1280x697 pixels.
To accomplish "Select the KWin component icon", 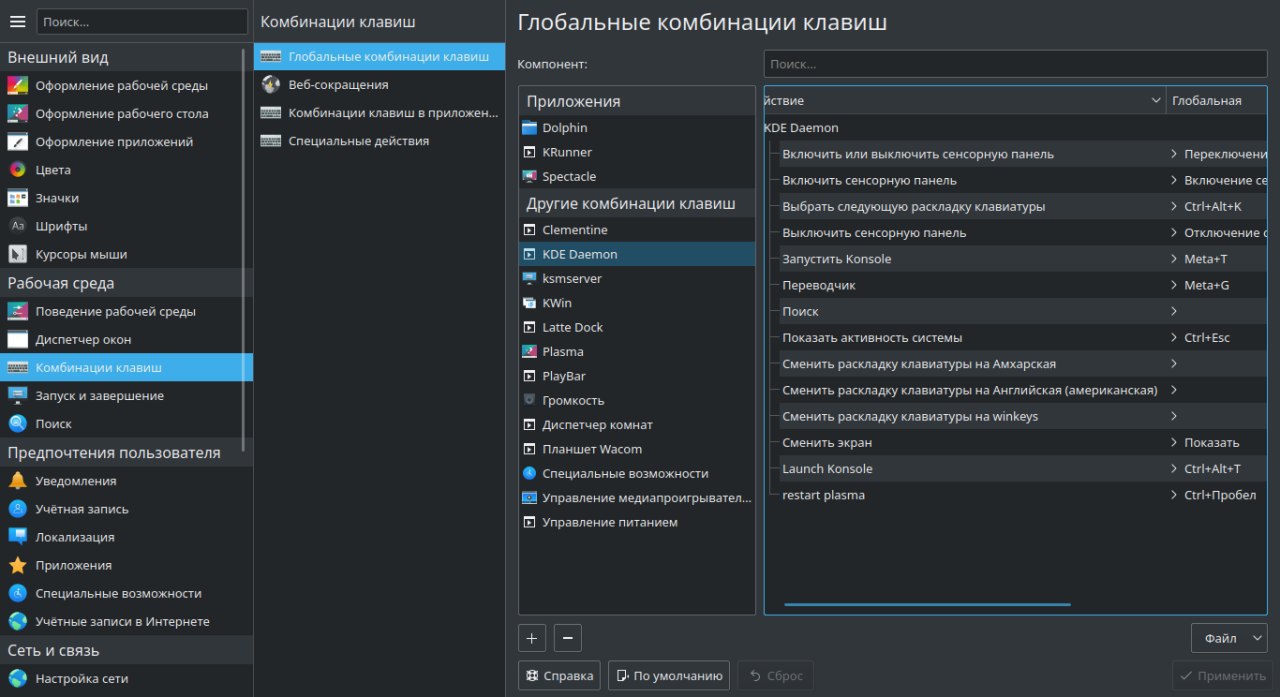I will point(530,302).
